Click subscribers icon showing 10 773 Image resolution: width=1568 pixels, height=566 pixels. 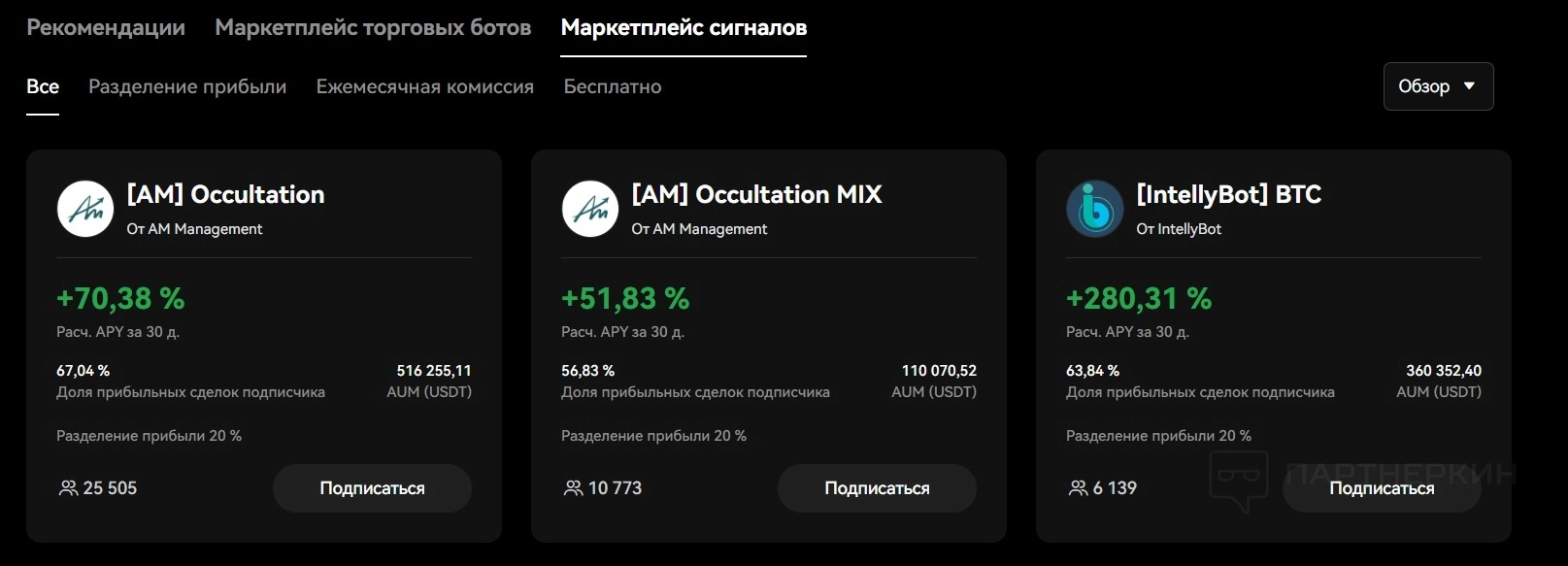[573, 488]
